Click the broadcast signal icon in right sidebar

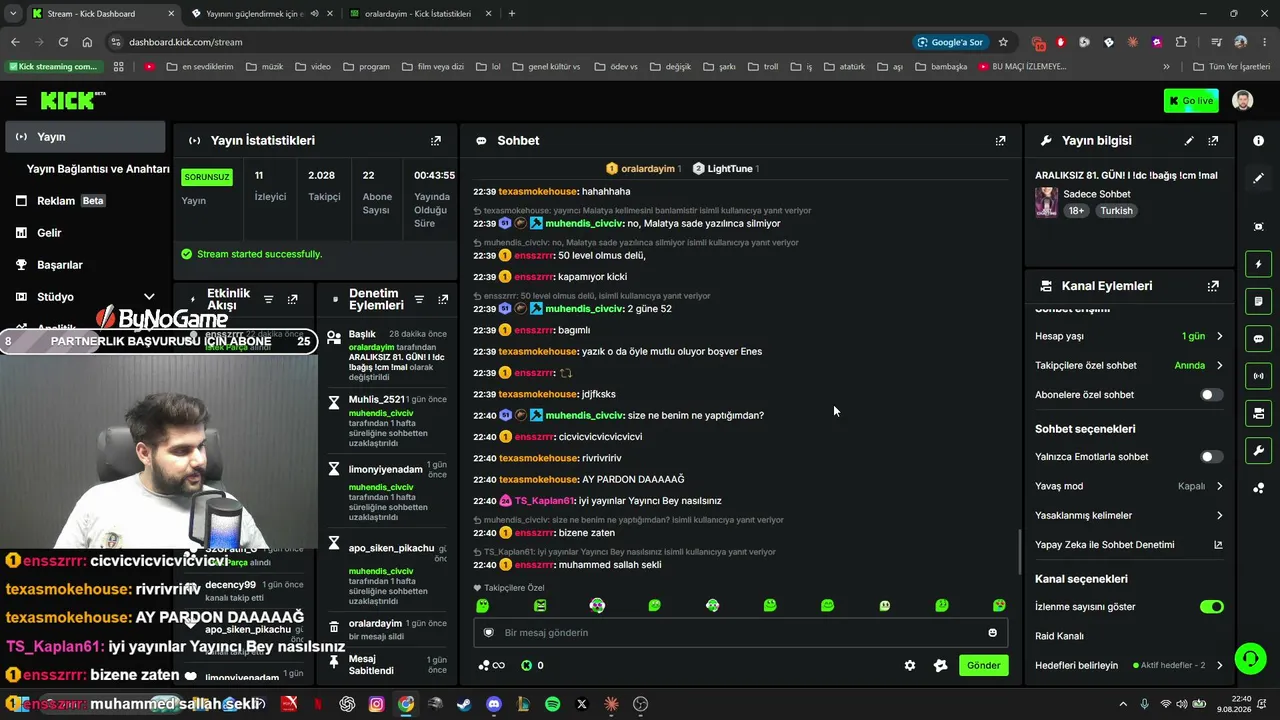(x=1258, y=376)
